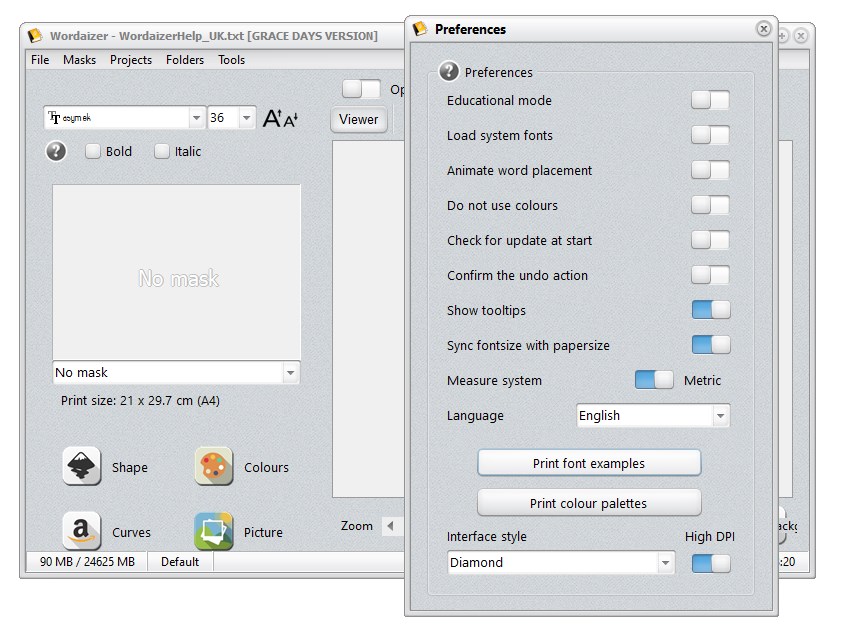The height and width of the screenshot is (633, 841).
Task: Switch the Measure system Metric toggle
Action: [x=654, y=380]
